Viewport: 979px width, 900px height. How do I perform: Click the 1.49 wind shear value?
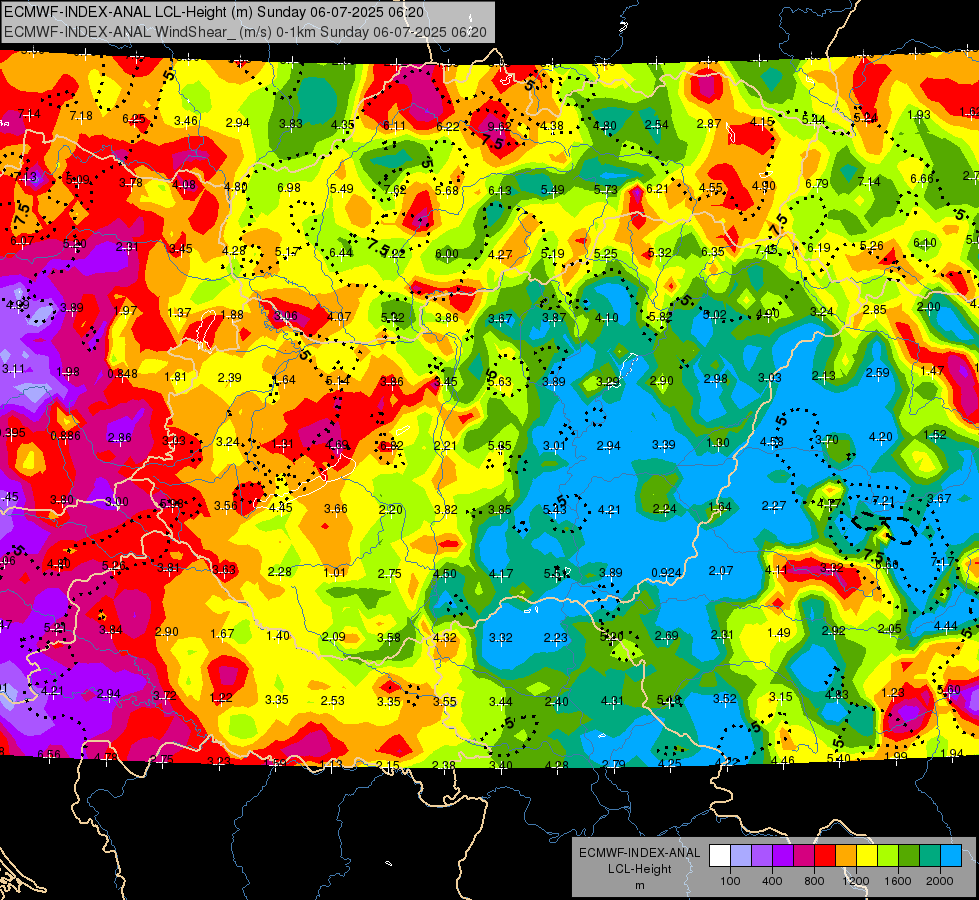779,633
